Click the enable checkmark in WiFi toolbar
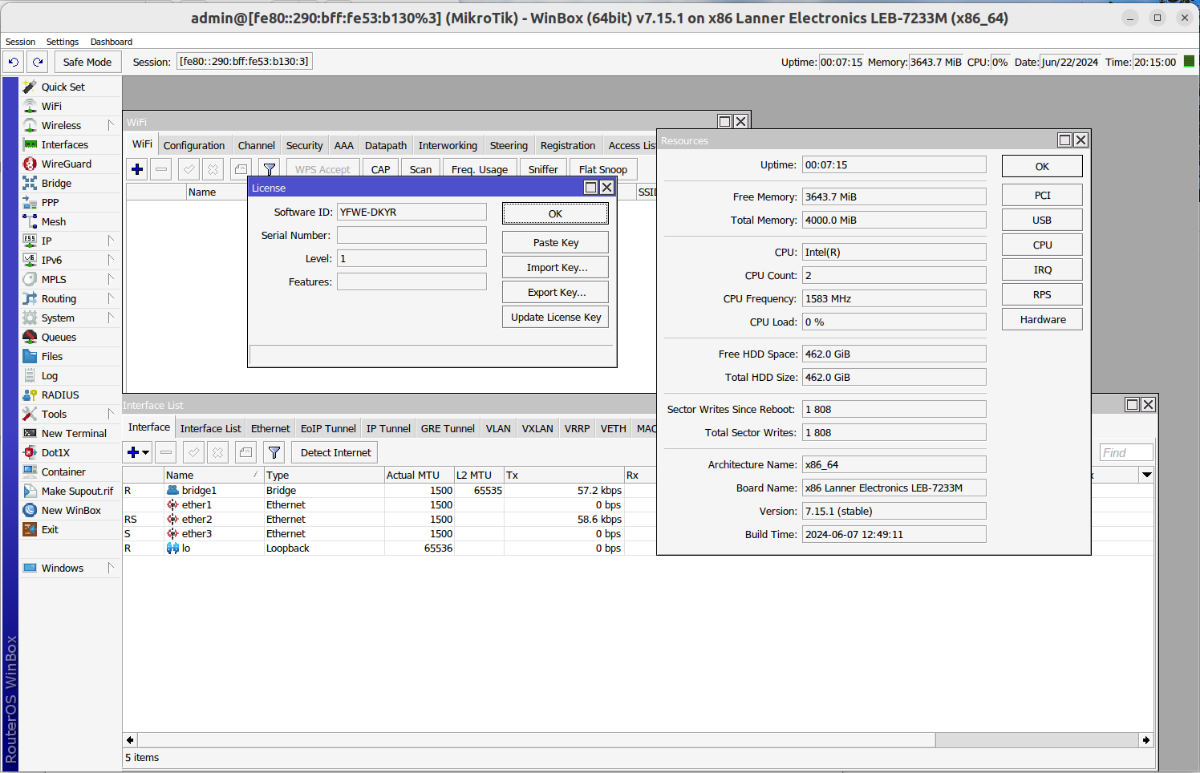 click(188, 169)
